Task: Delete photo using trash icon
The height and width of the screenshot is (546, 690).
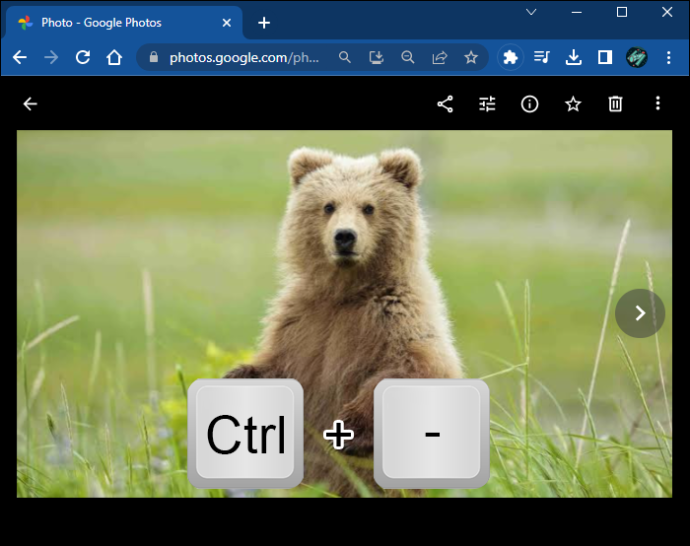Action: (x=615, y=104)
